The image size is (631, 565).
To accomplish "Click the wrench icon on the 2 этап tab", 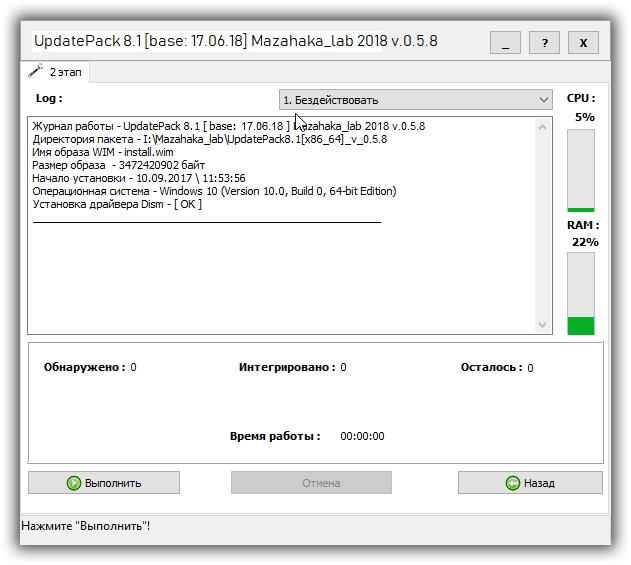I will pyautogui.click(x=35, y=71).
